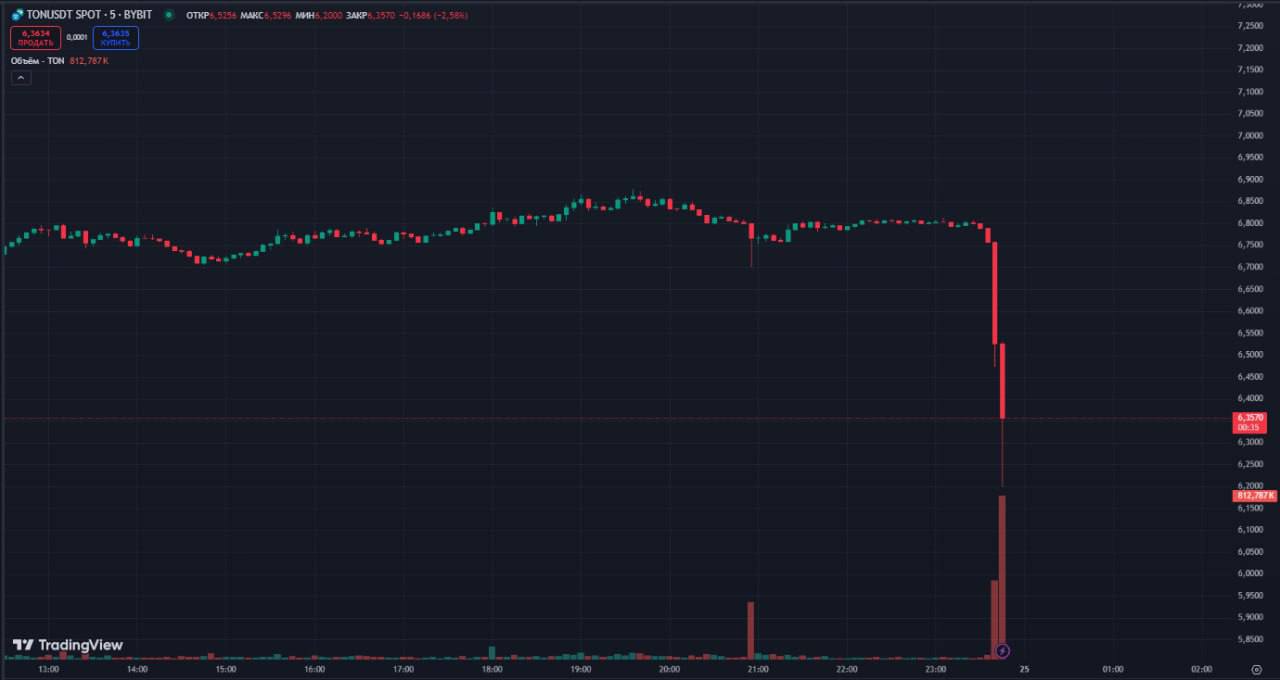Click the 7,0000 price axis label
This screenshot has height=680, width=1280.
[1249, 135]
